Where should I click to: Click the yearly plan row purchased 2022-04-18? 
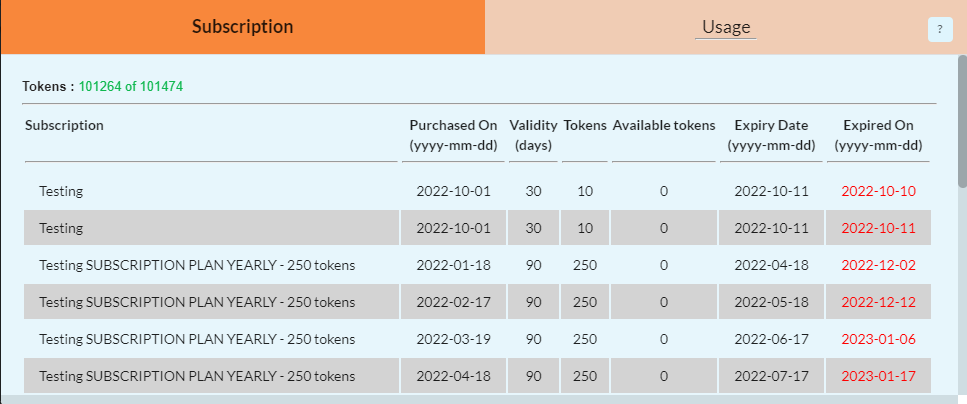pos(197,376)
